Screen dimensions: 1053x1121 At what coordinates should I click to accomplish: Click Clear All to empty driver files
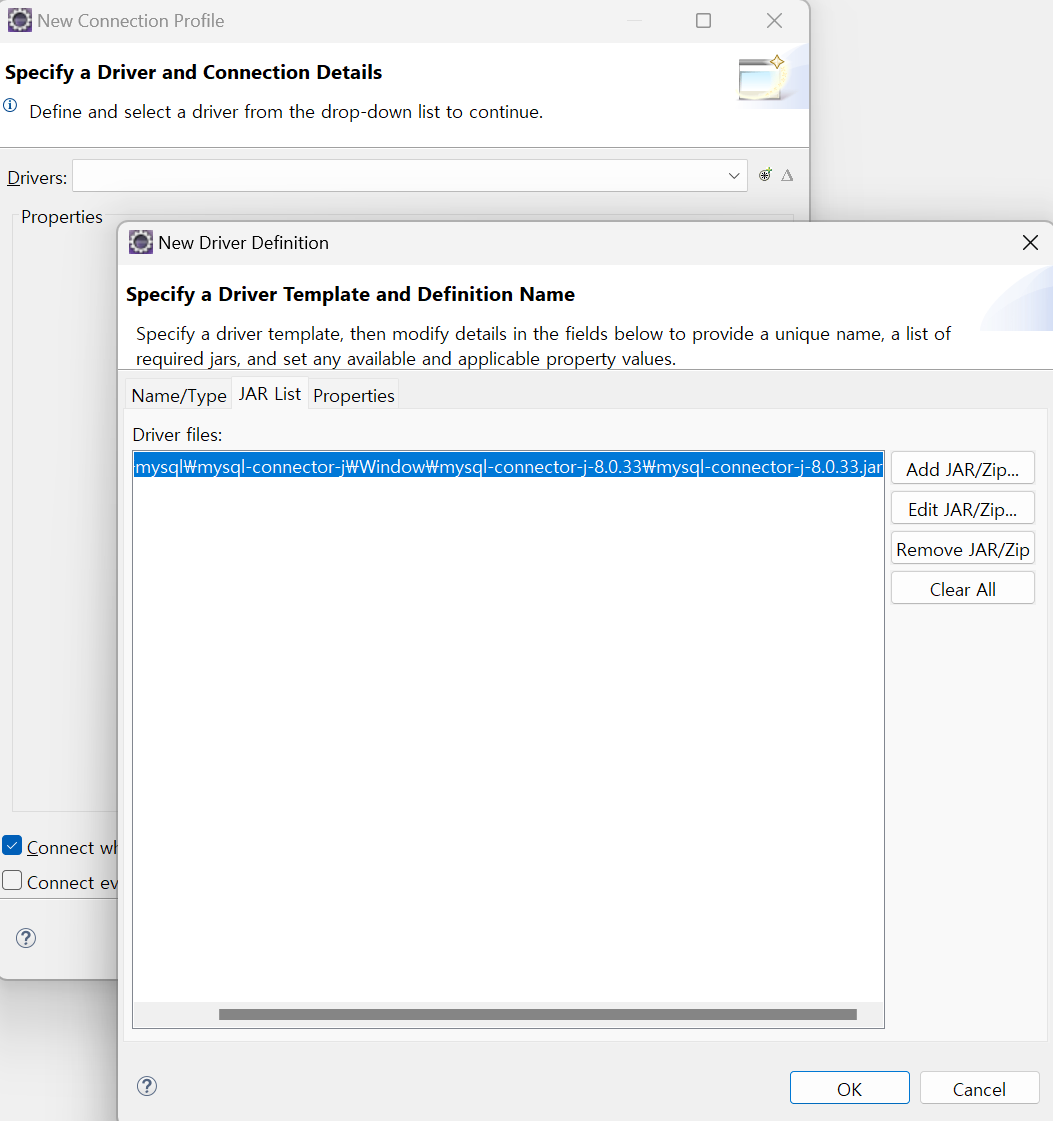[x=962, y=589]
